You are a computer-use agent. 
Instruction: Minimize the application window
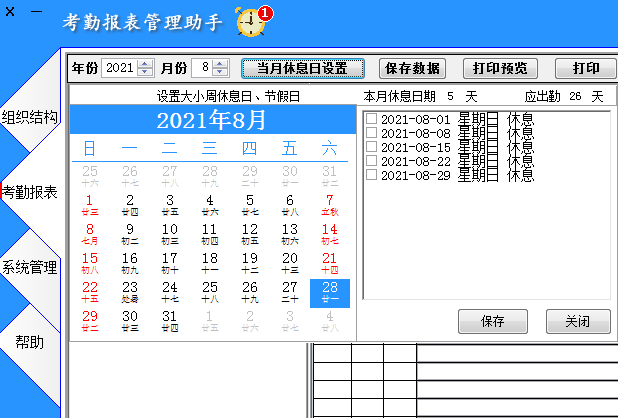point(37,12)
